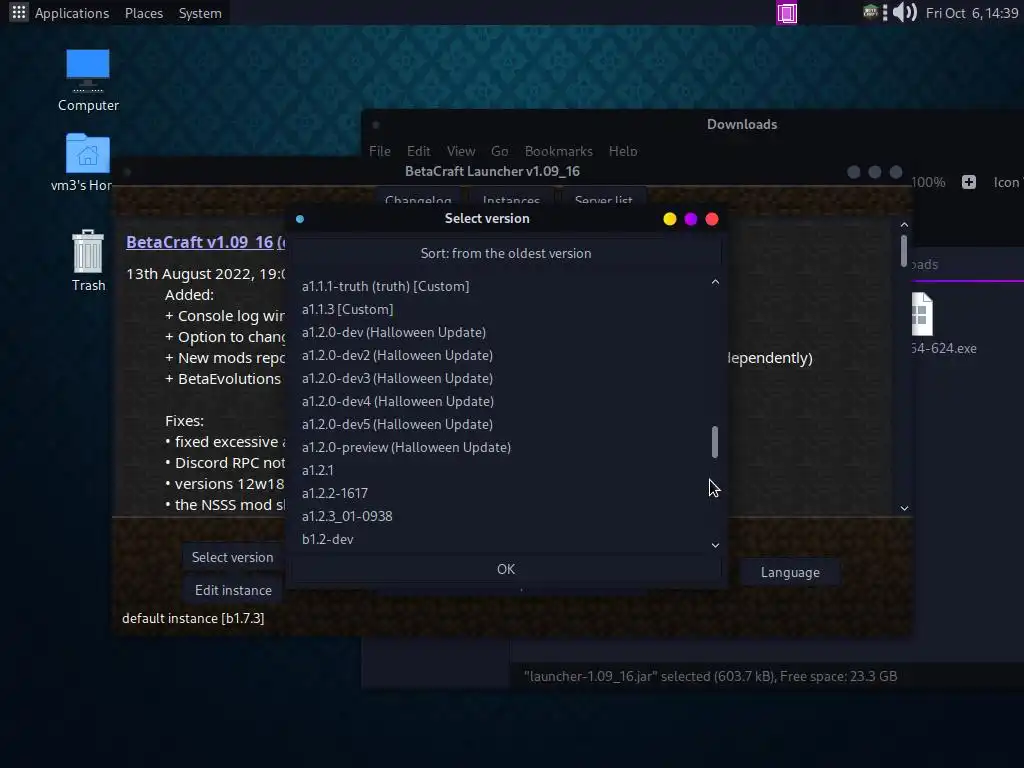This screenshot has width=1024, height=768.
Task: Switch to the Changelog tab in BetaCraft
Action: 418,198
